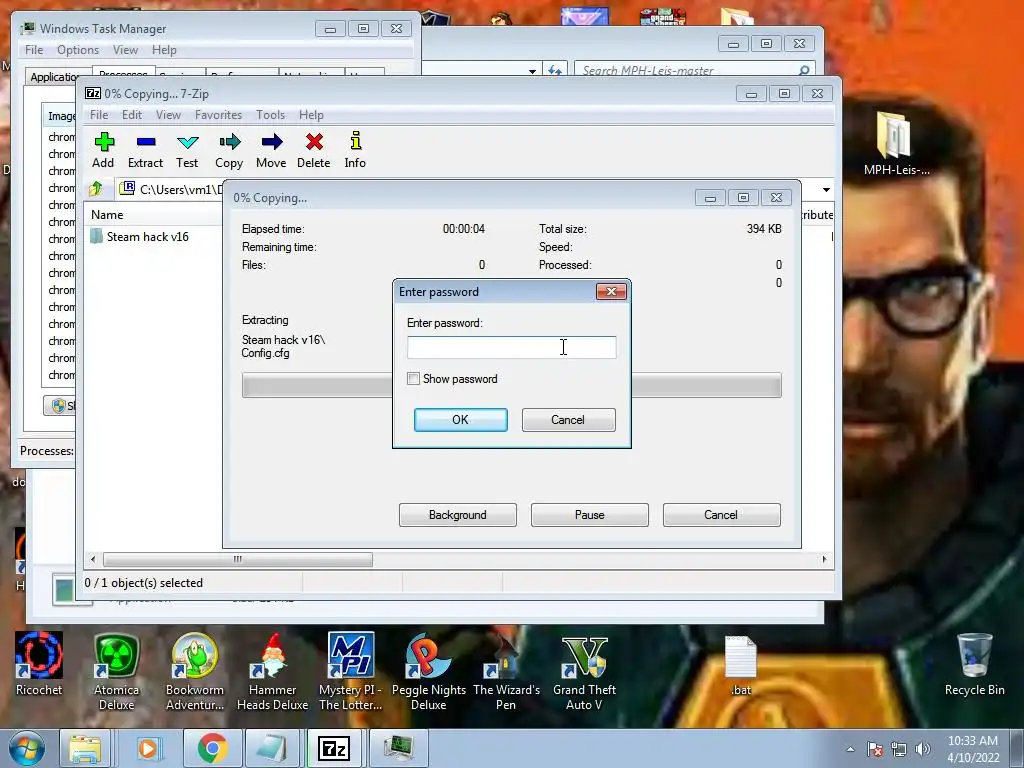
Task: Pause the copying operation
Action: [x=590, y=515]
